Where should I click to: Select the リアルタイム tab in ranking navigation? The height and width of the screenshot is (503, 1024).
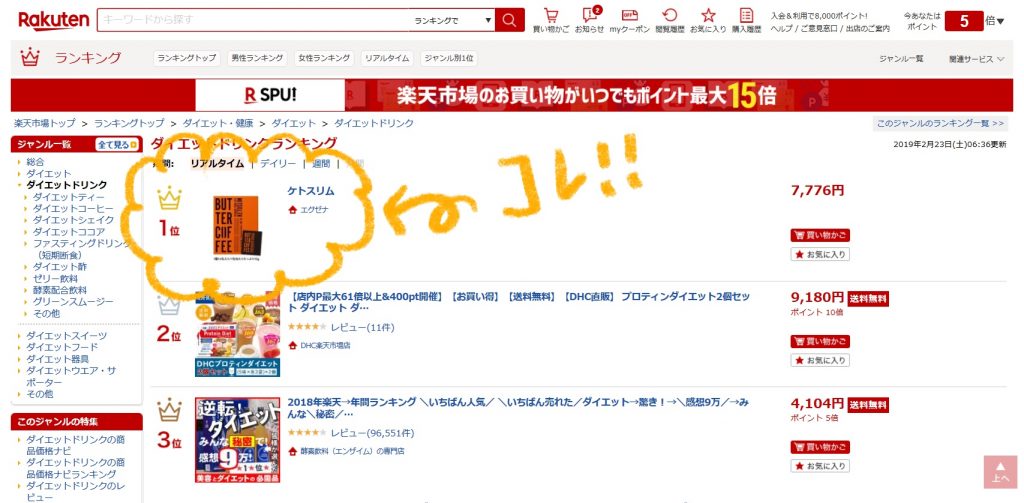tap(386, 59)
